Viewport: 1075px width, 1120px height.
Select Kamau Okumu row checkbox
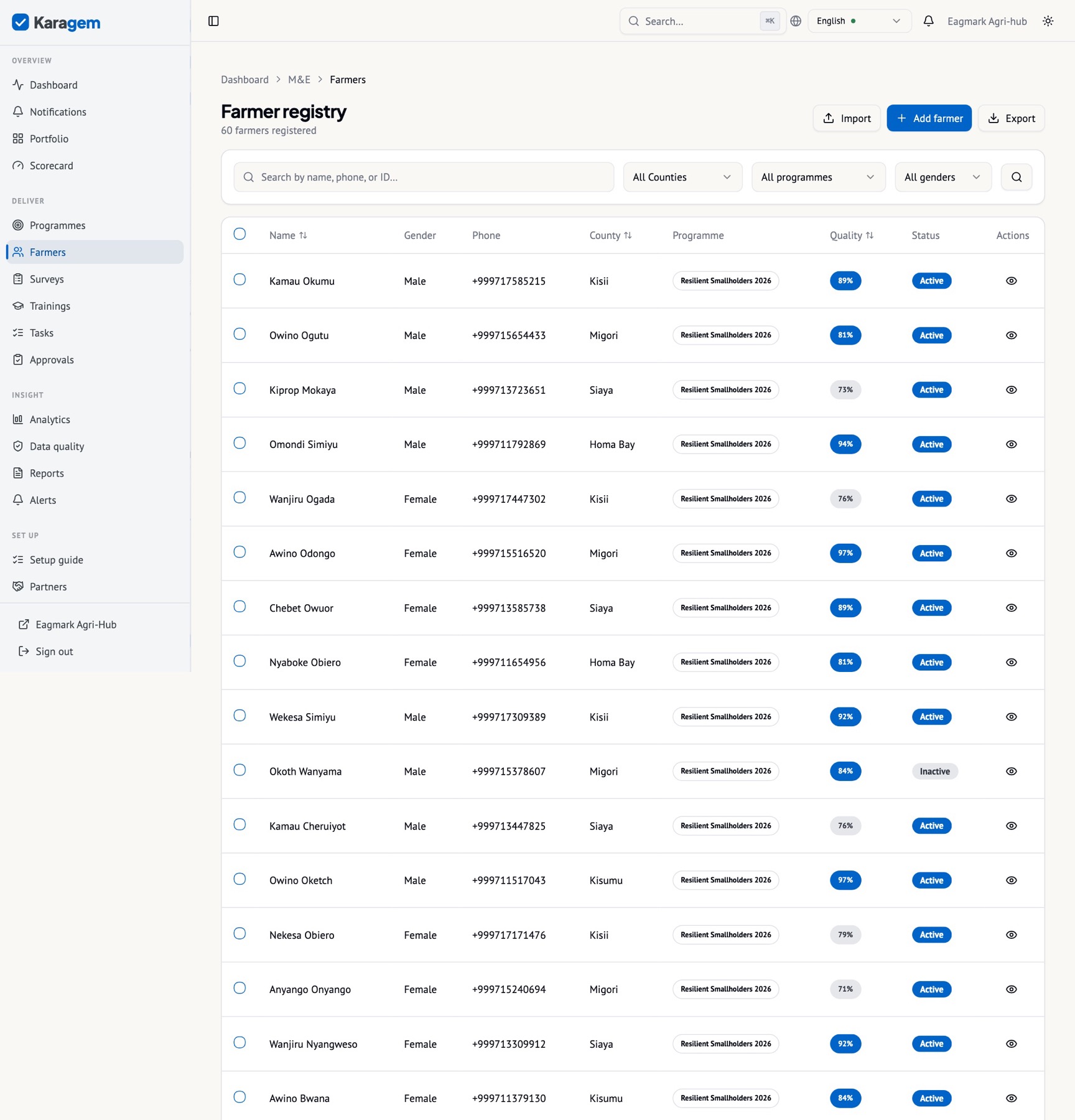(x=240, y=279)
